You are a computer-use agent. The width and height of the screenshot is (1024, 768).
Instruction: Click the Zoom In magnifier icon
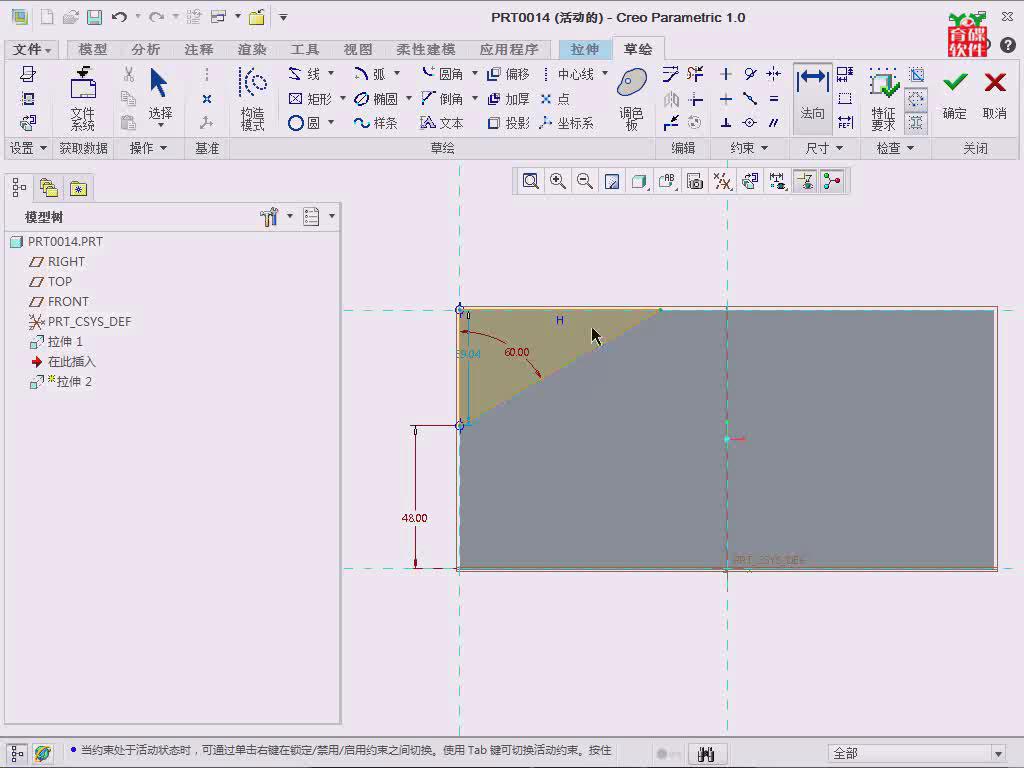(558, 181)
